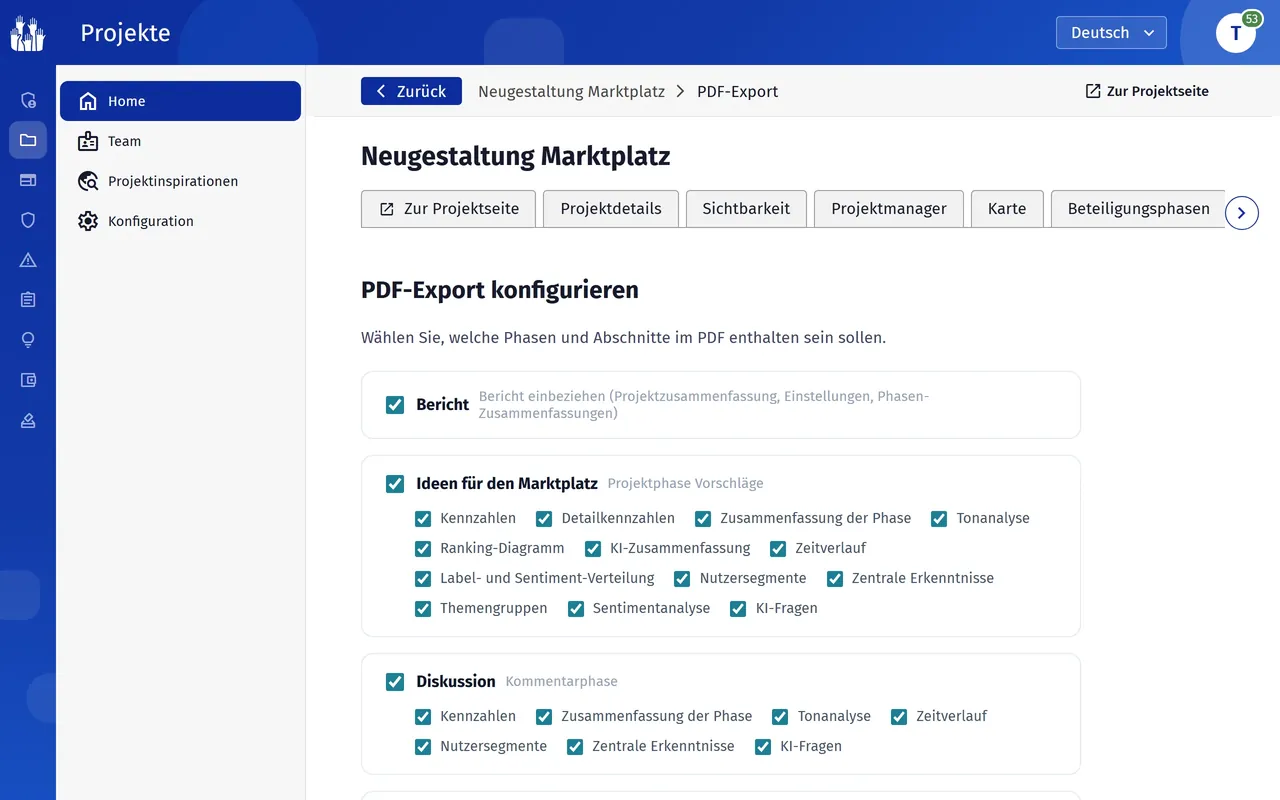The image size is (1280, 800).
Task: Open the Deutsch language dropdown
Action: (1111, 33)
